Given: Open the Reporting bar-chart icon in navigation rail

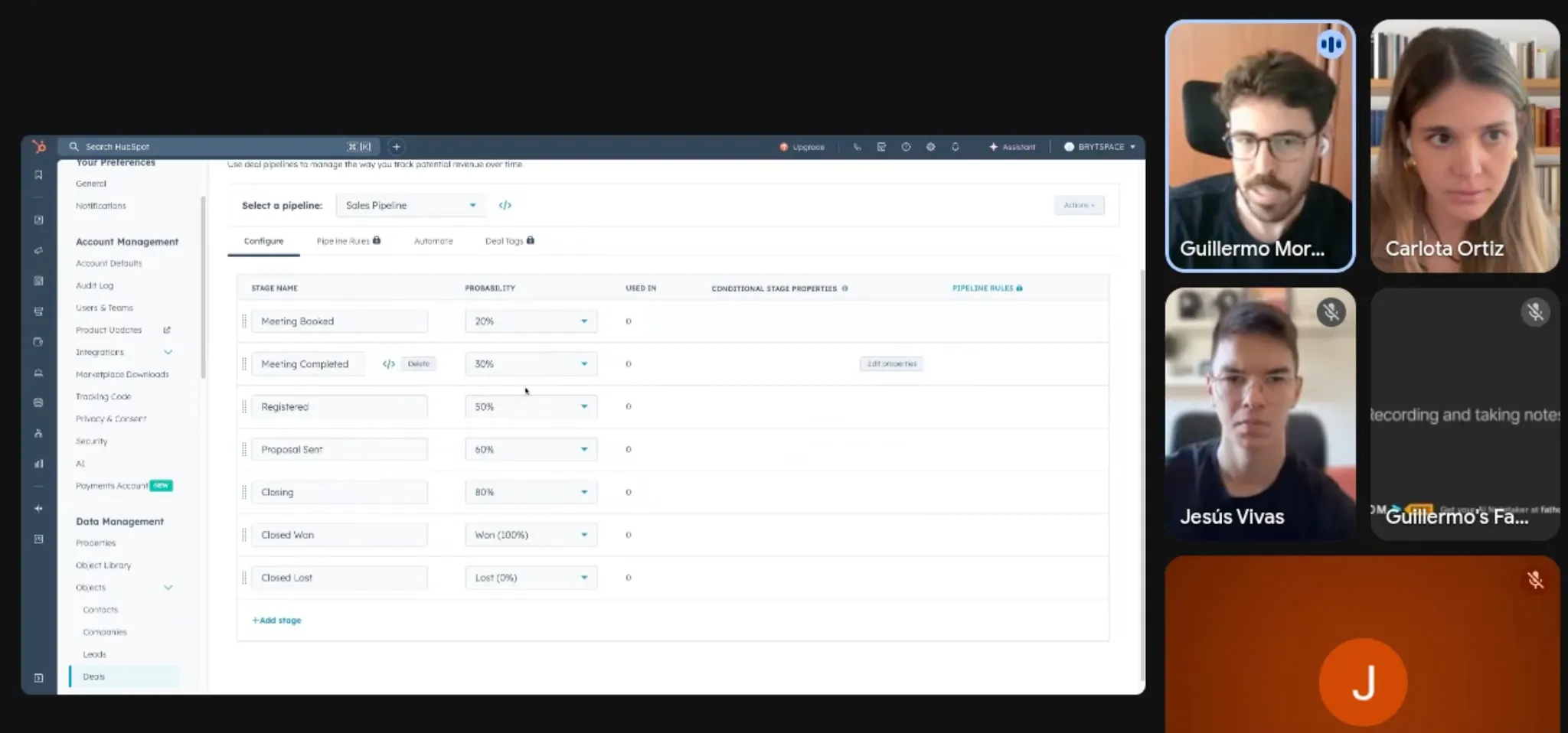Looking at the screenshot, I should 38,464.
